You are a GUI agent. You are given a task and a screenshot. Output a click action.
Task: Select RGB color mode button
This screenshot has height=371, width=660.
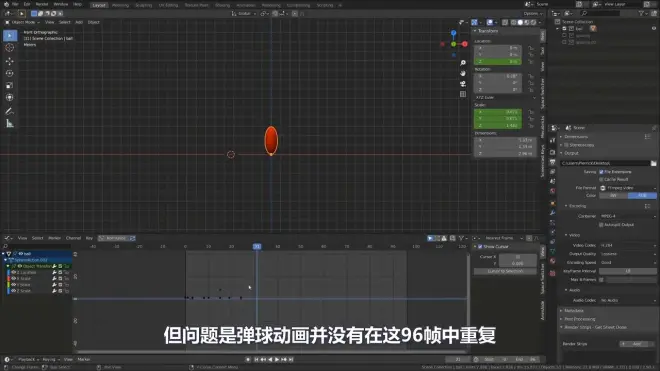coord(642,195)
